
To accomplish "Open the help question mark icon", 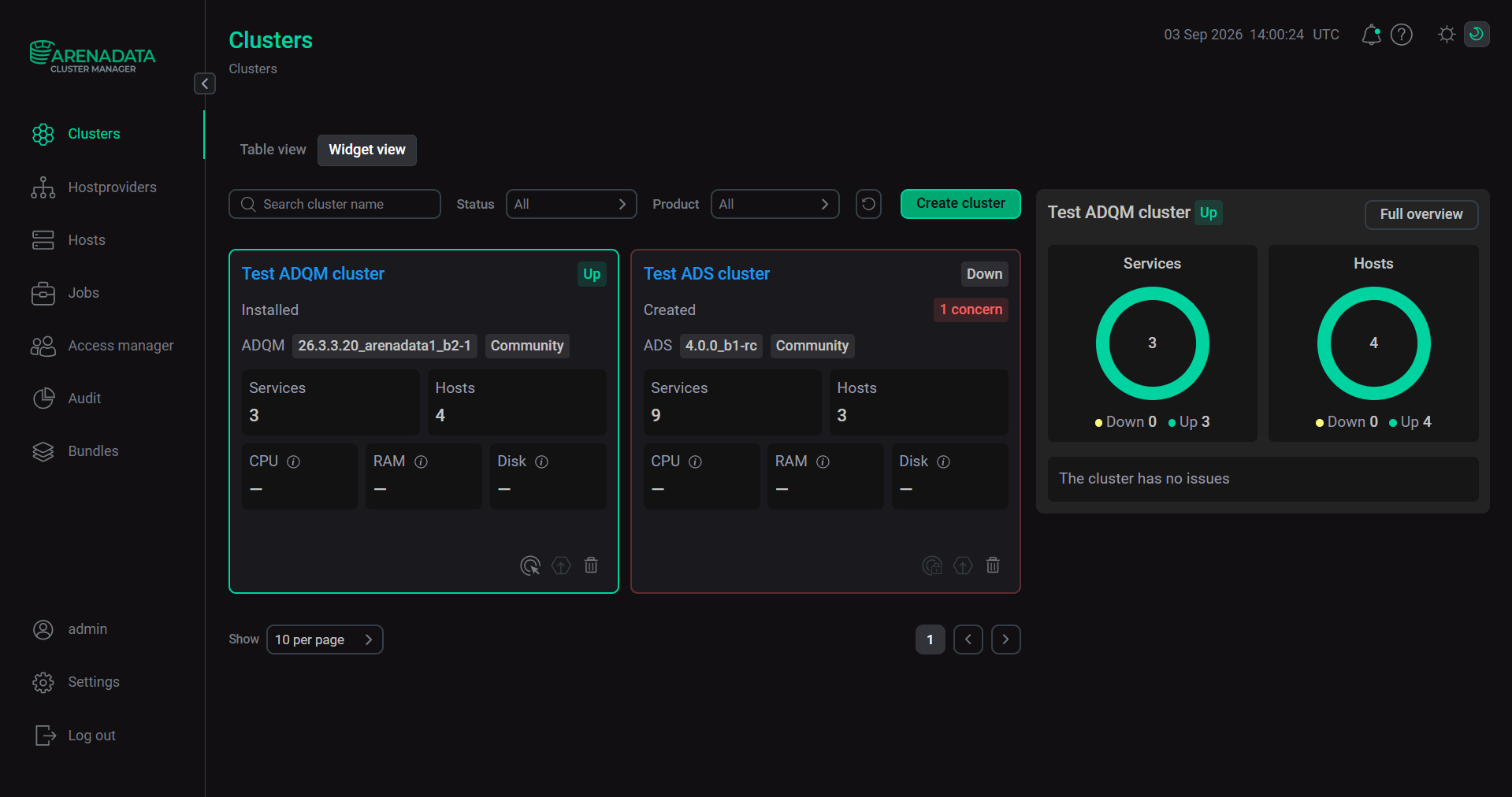I will pos(1402,35).
